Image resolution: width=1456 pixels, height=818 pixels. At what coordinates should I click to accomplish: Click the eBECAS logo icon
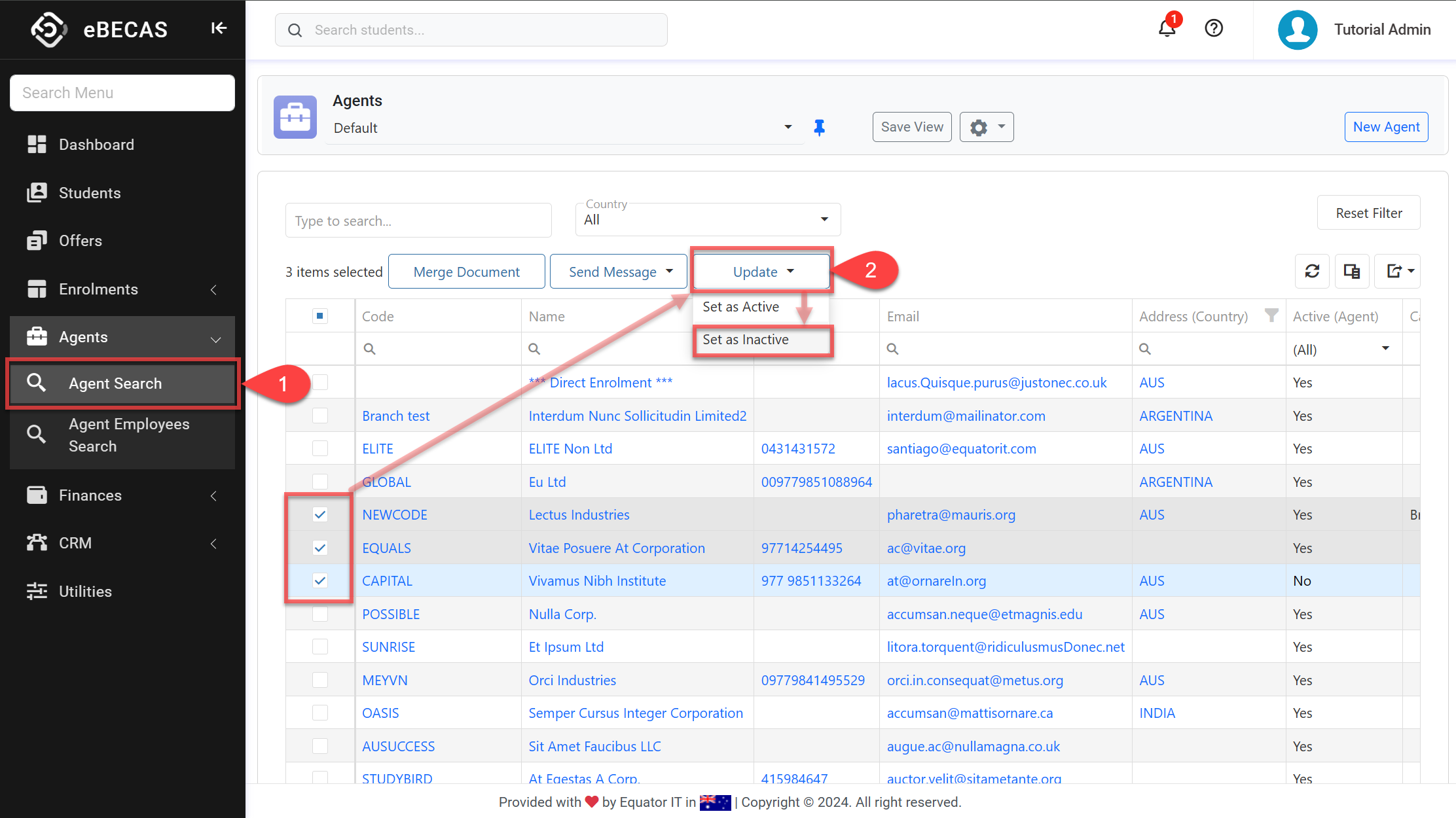pos(49,29)
